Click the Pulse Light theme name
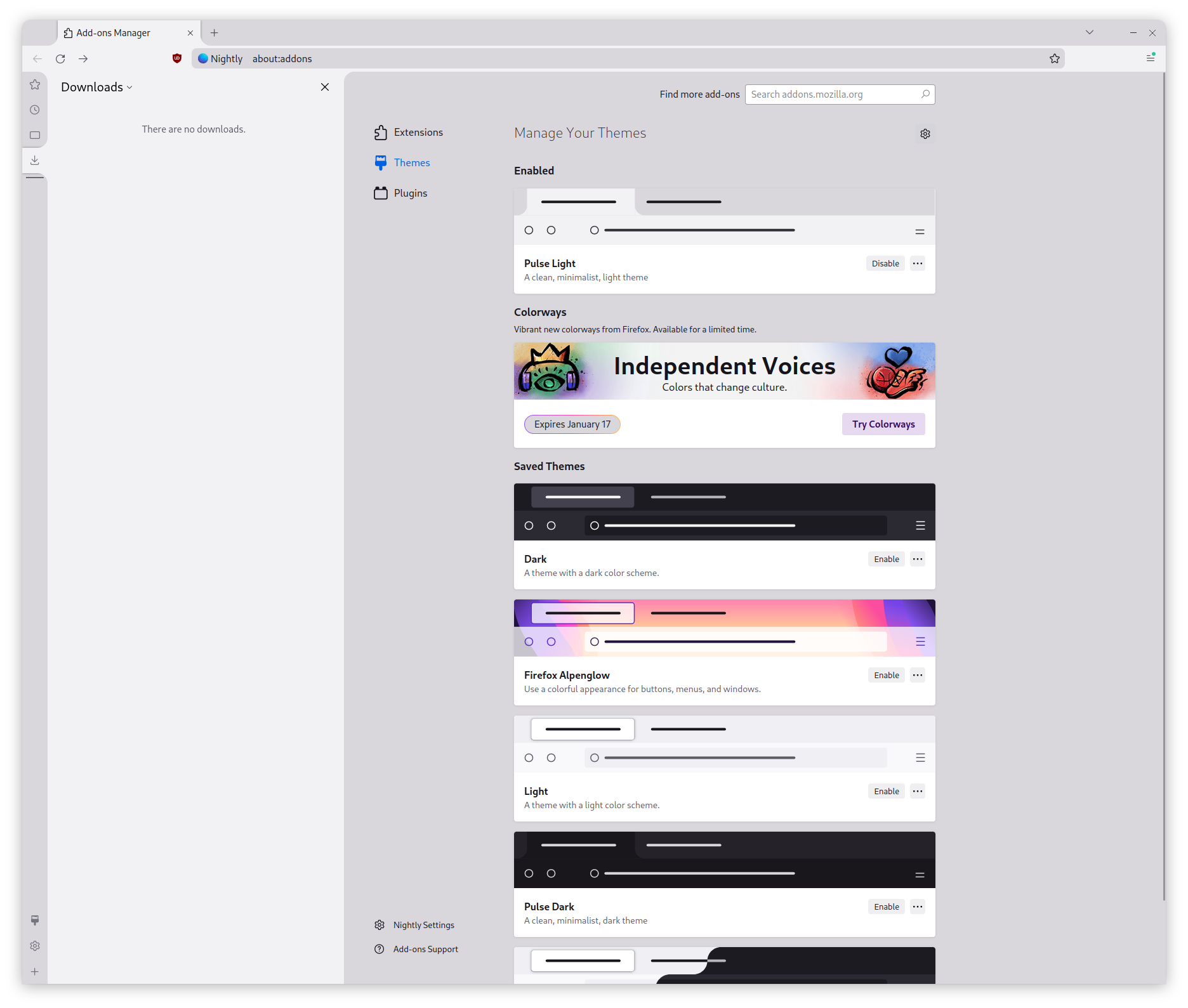 coord(550,263)
